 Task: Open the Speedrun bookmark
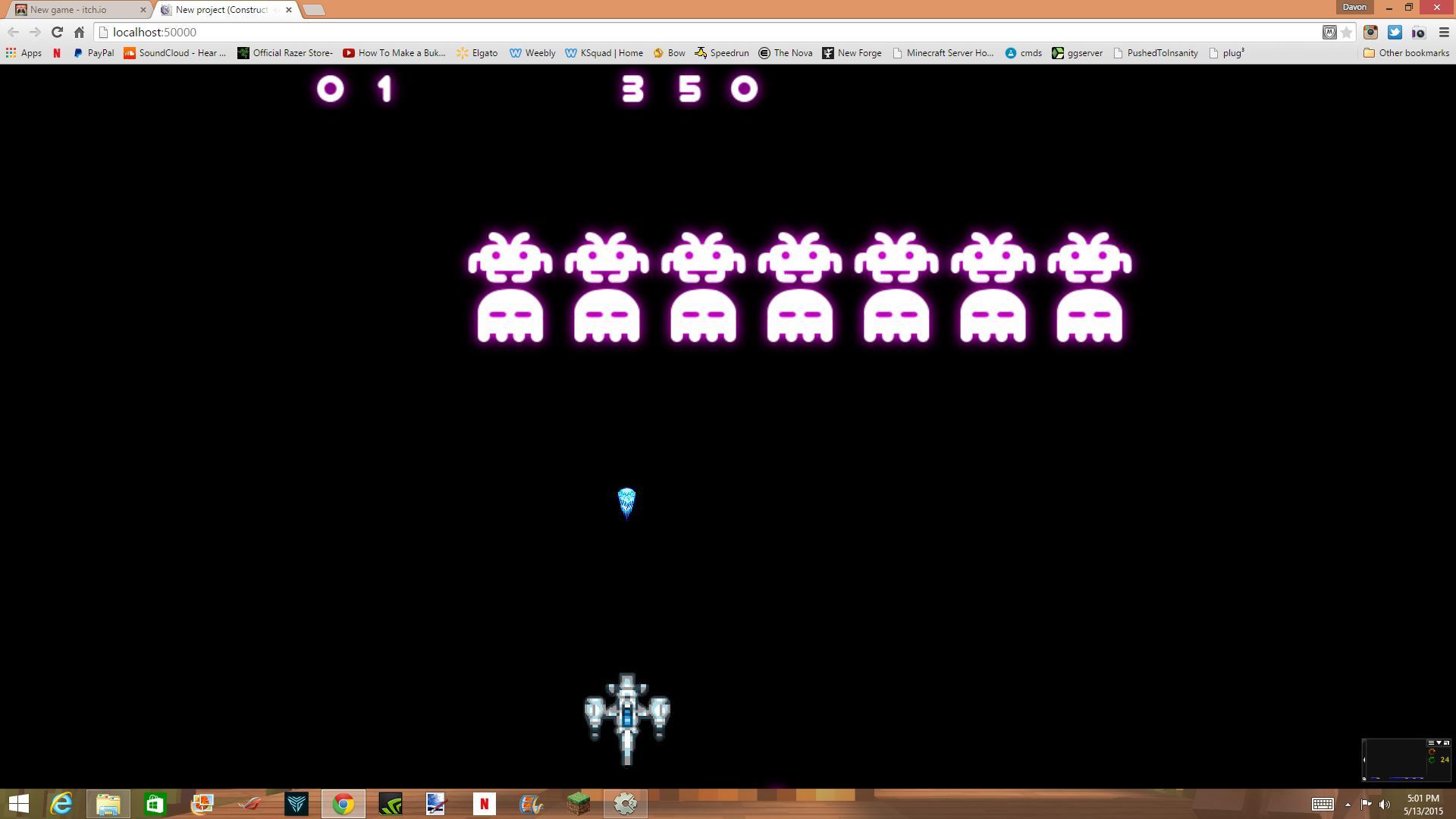tap(722, 53)
